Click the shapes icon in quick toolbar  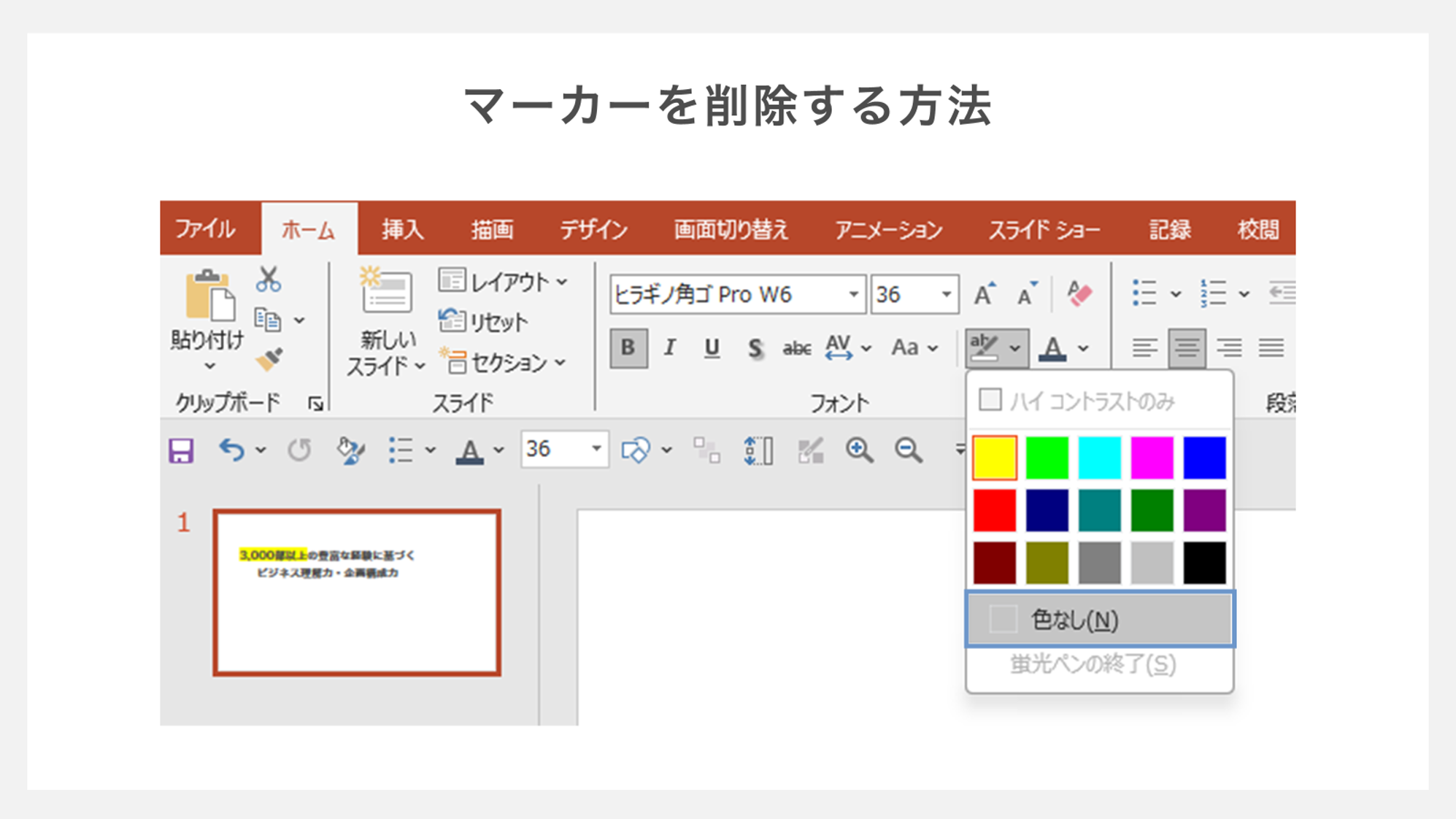(x=635, y=450)
